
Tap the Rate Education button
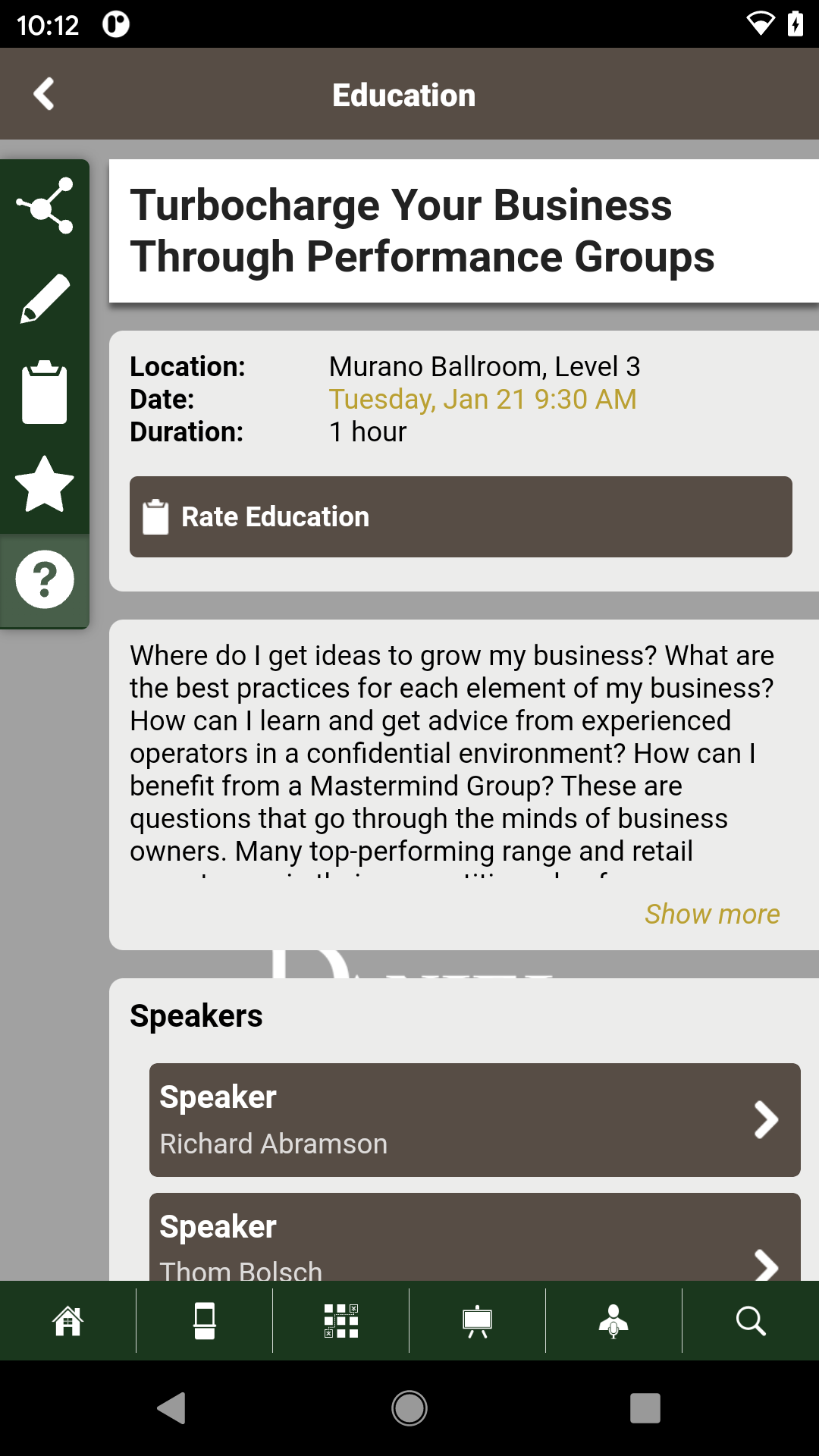461,516
